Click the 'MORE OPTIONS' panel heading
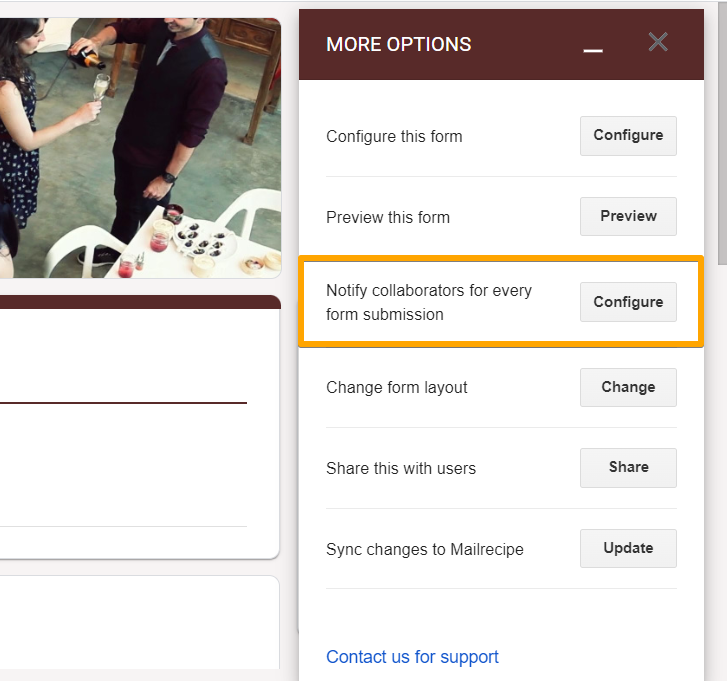Screen dimensions: 727x681 point(398,44)
